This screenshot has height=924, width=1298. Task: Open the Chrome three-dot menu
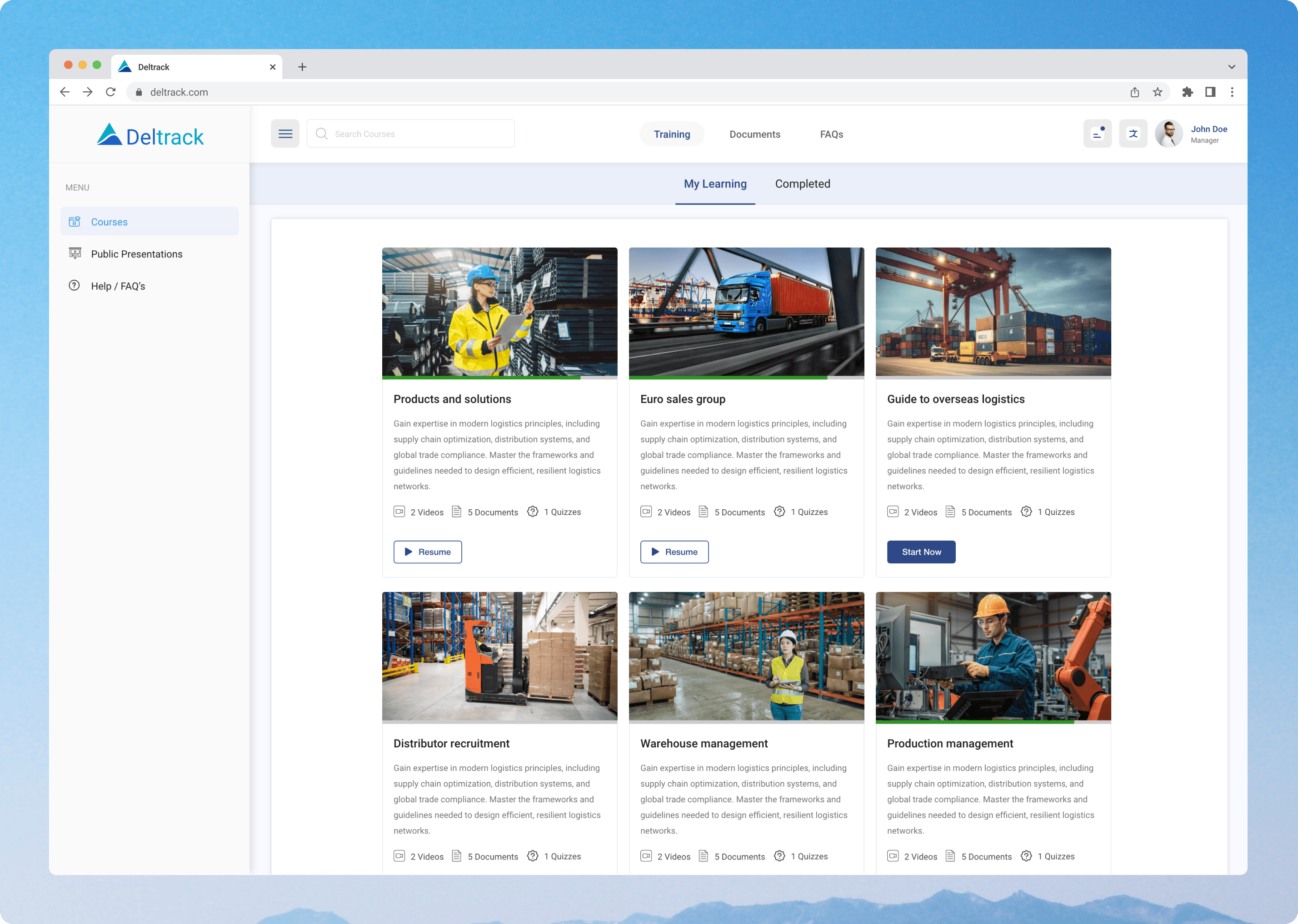[x=1232, y=92]
